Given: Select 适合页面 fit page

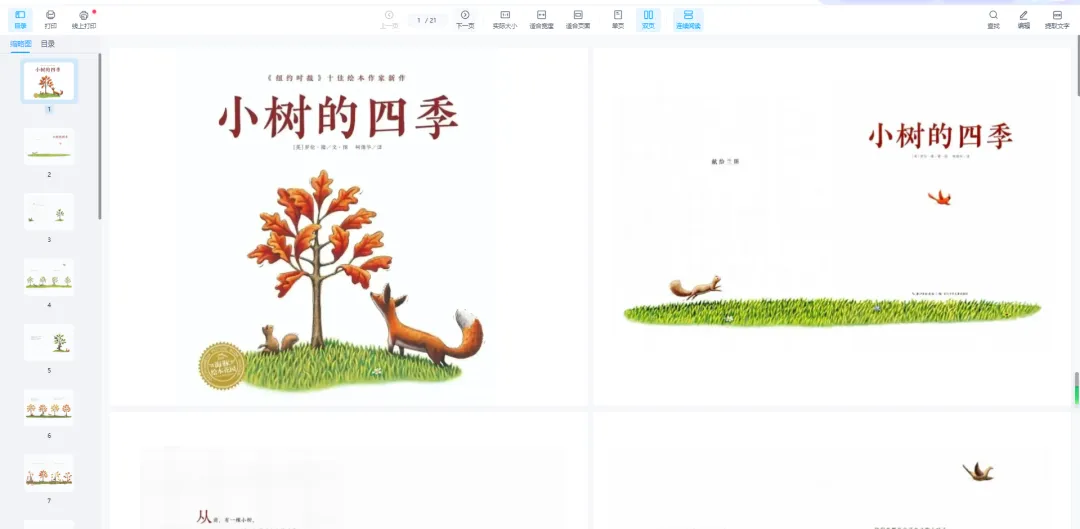Looking at the screenshot, I should point(578,19).
